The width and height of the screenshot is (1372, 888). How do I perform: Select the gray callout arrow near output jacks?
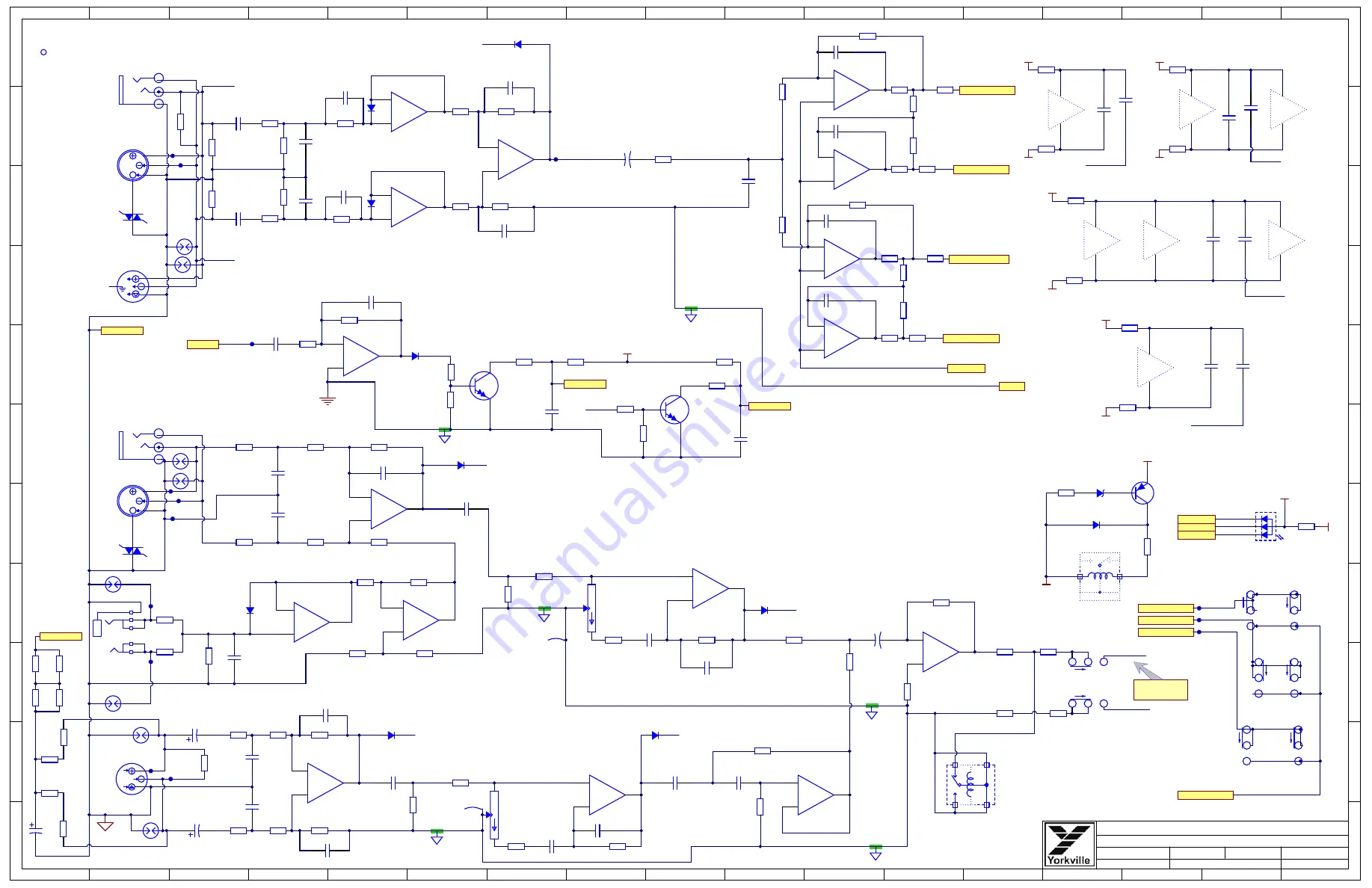pos(1148,670)
